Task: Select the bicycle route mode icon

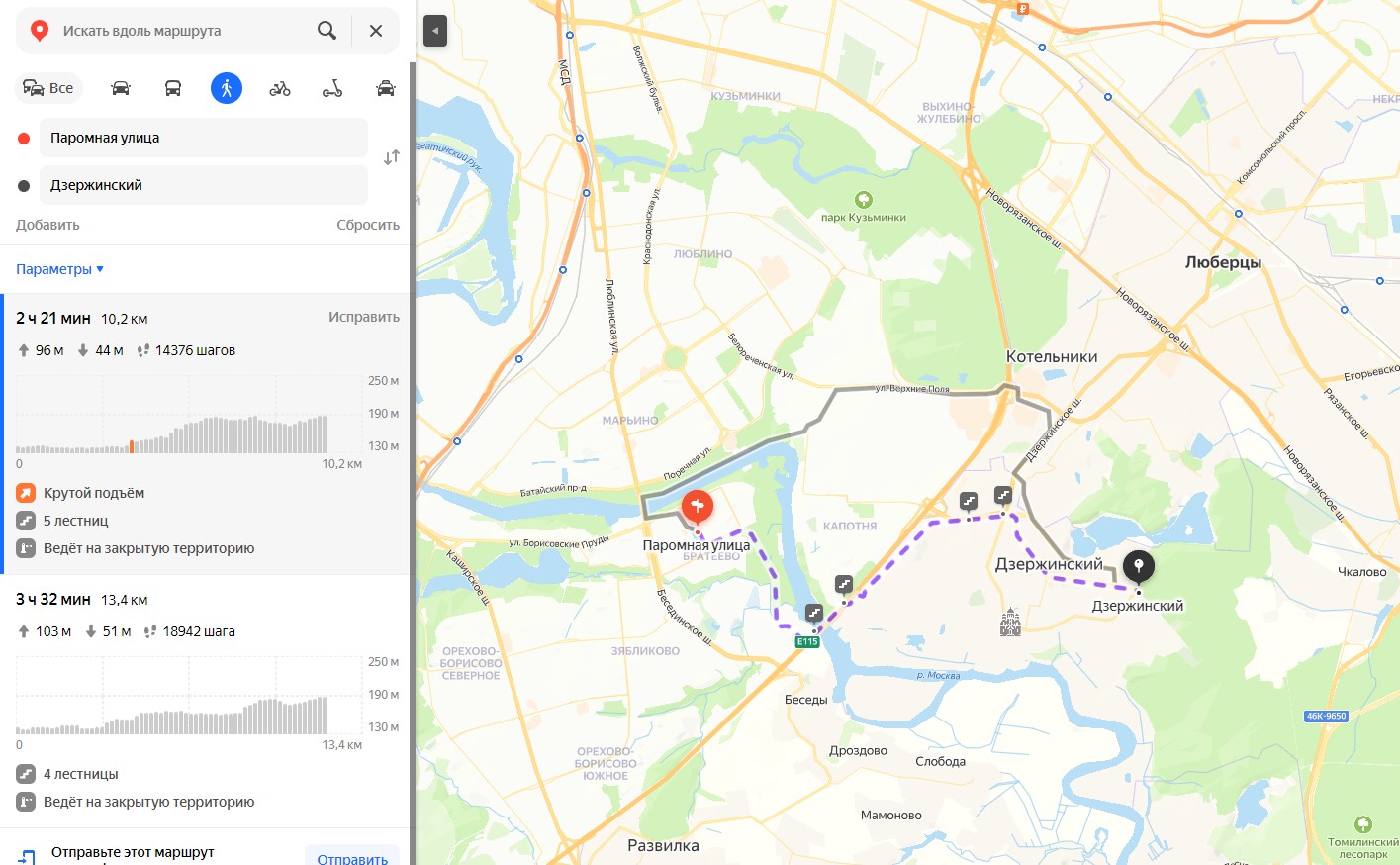Action: [x=280, y=88]
